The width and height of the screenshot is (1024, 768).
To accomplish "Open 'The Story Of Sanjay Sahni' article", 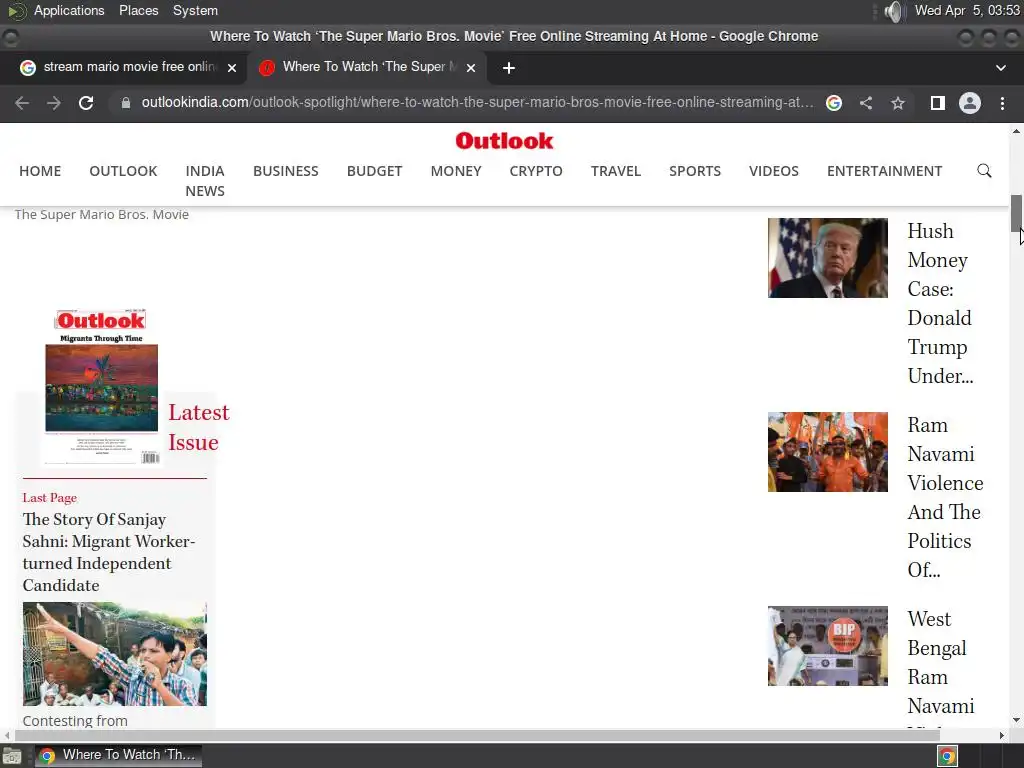I will click(x=108, y=552).
